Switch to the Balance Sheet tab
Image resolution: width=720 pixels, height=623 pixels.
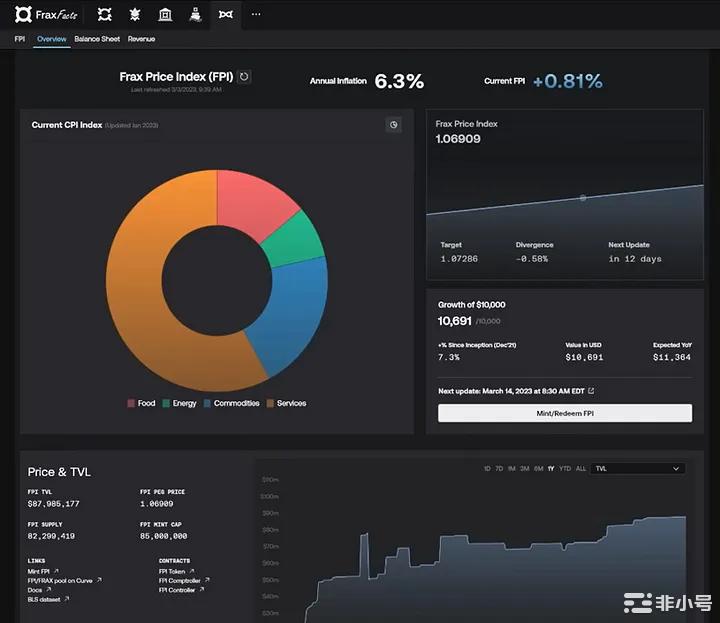coord(97,39)
